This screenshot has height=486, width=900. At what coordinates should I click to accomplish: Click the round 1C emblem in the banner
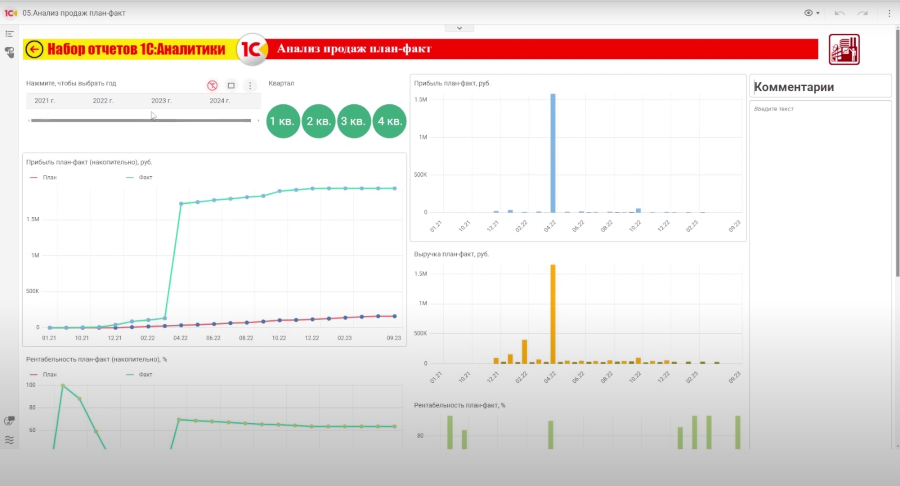(x=251, y=49)
